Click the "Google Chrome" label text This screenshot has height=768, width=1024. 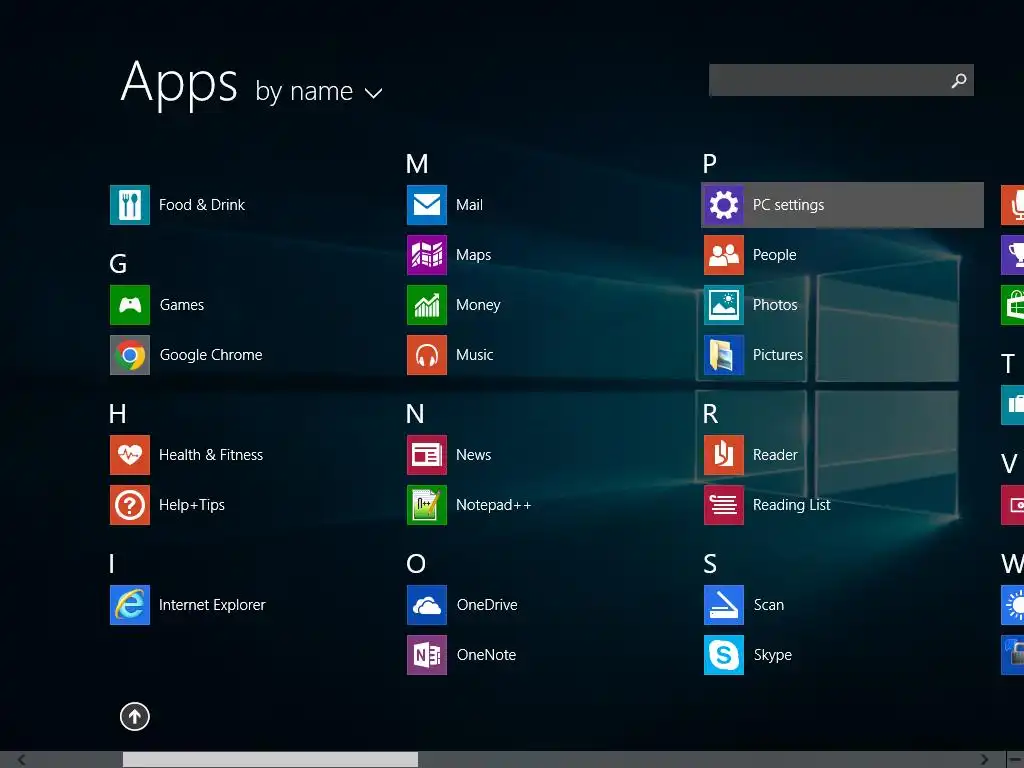pyautogui.click(x=211, y=355)
